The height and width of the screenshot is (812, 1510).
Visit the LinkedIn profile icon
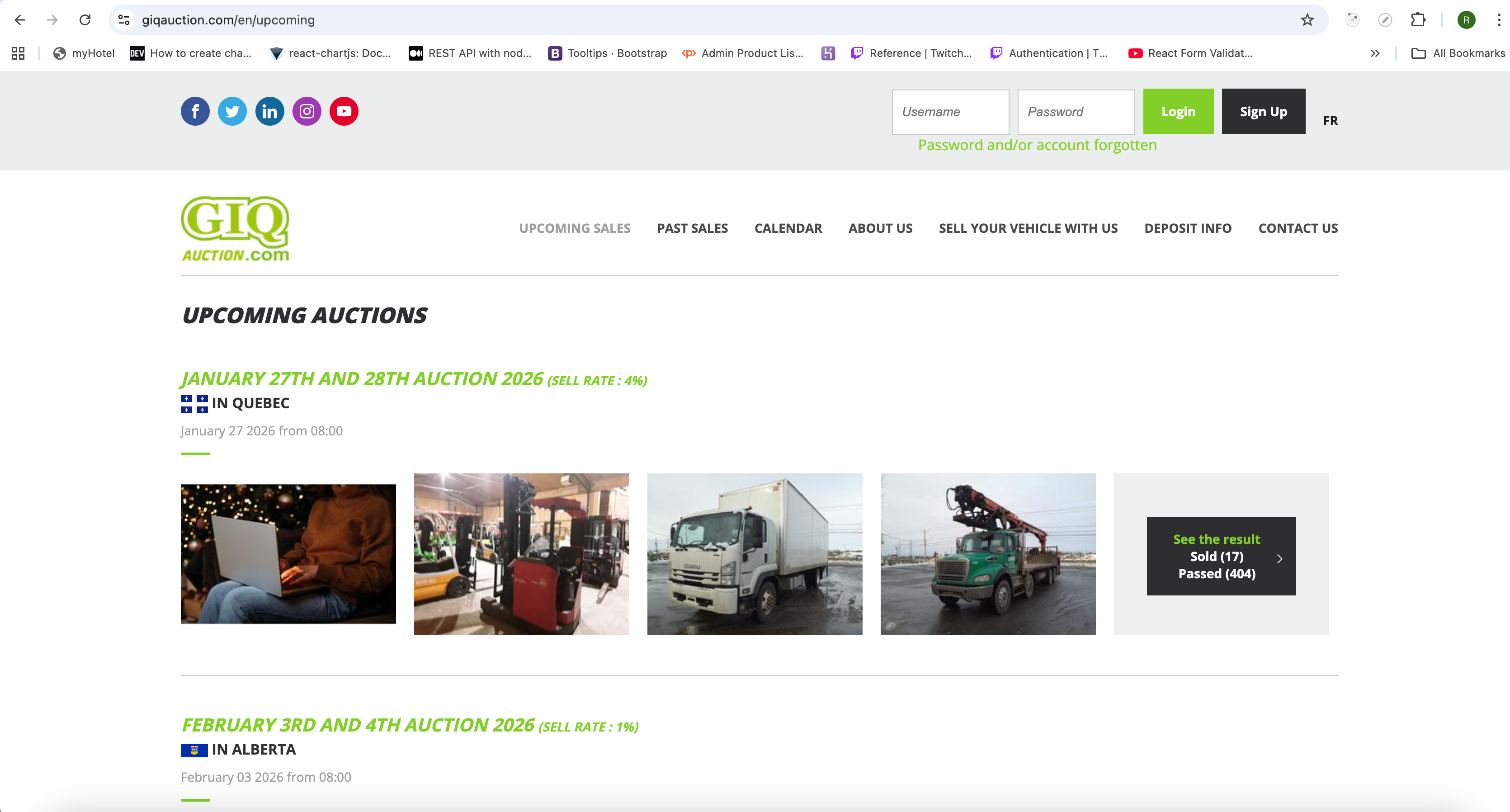point(269,111)
